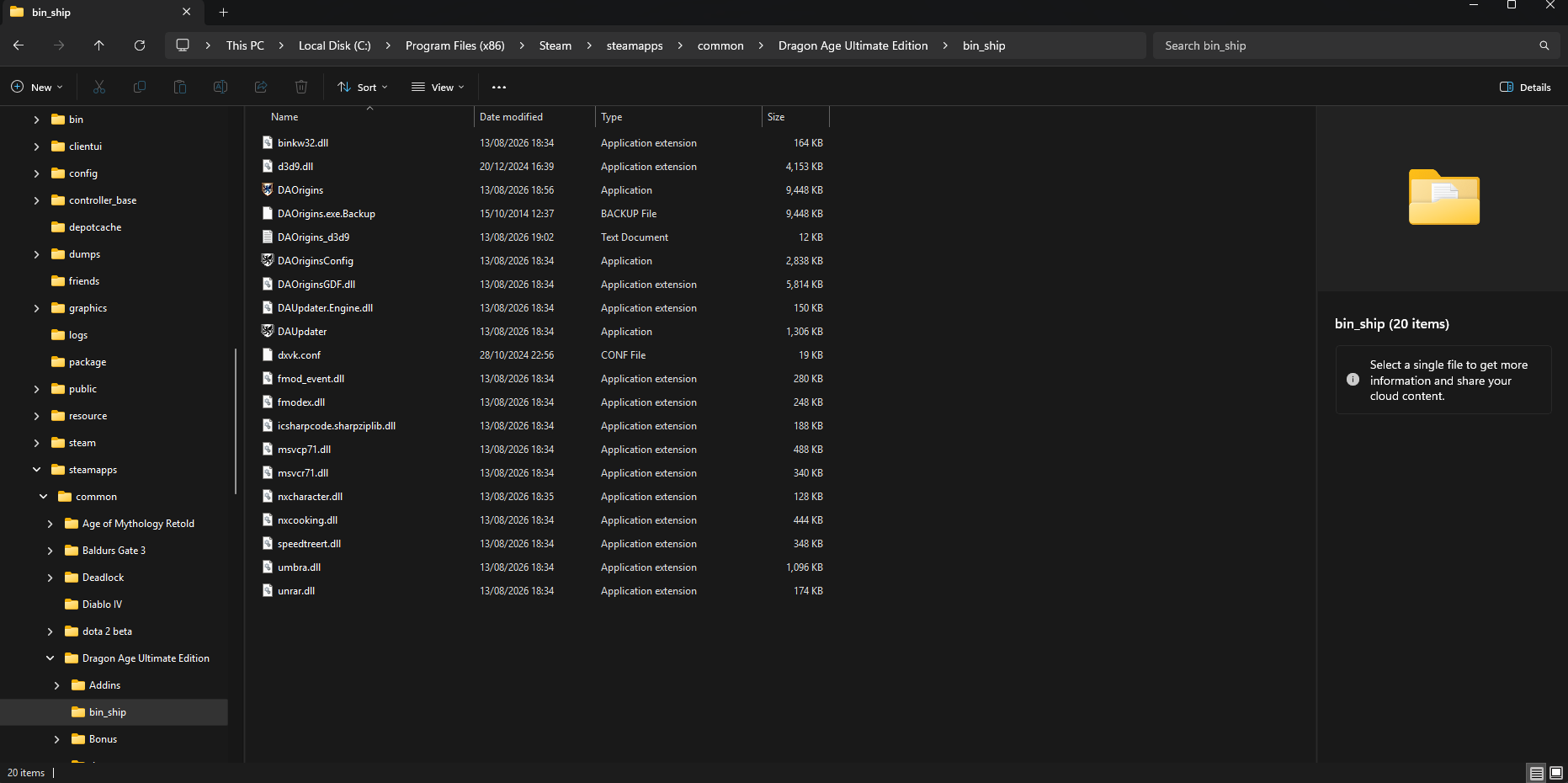Expand the graphics folder in tree
1568x783 pixels.
(36, 308)
